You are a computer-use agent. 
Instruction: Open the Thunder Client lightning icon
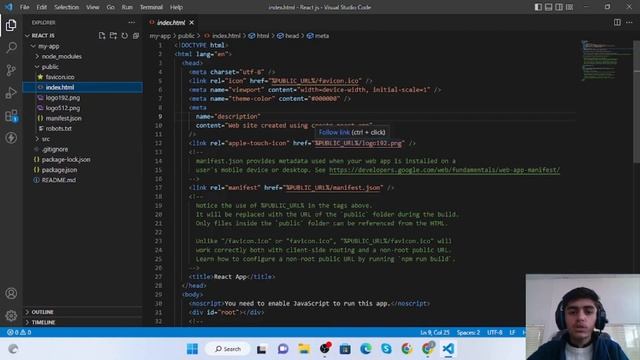click(11, 138)
